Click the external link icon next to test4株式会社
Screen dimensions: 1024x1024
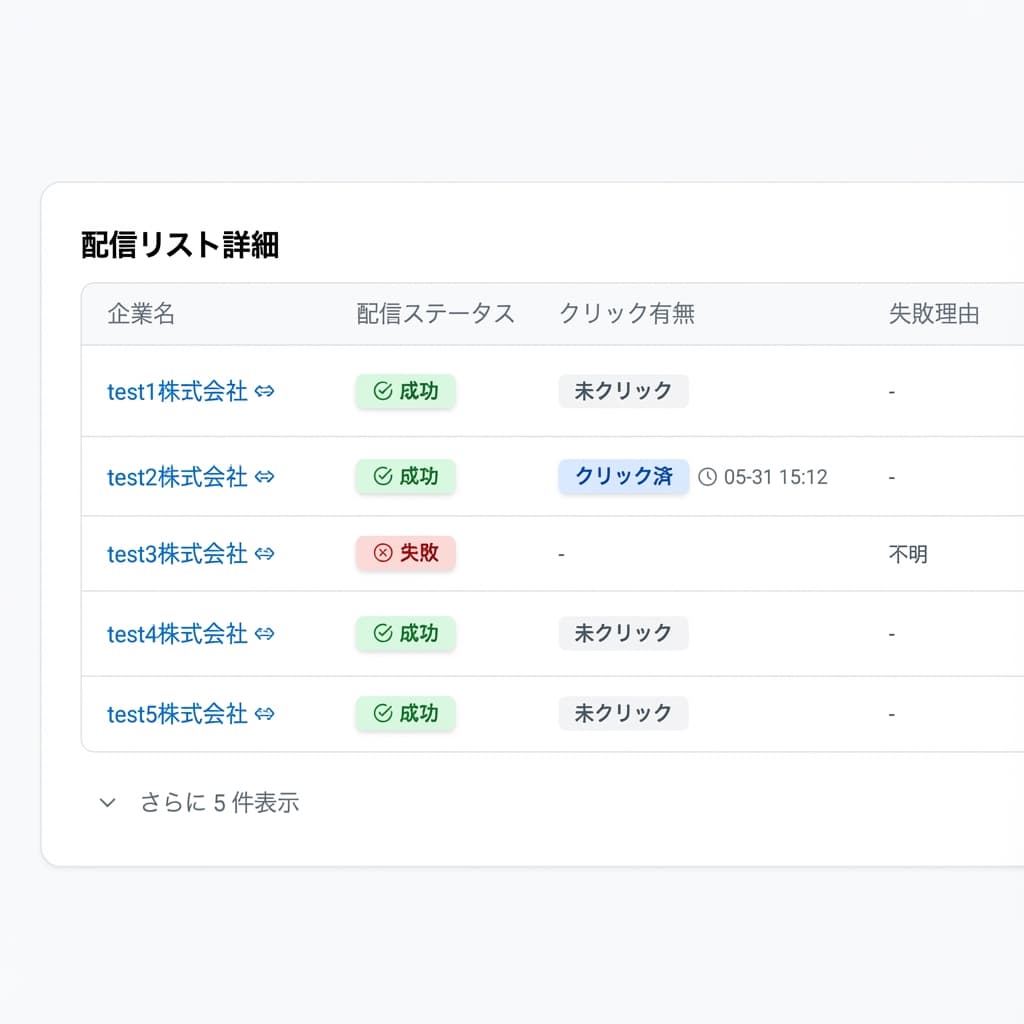[x=265, y=634]
